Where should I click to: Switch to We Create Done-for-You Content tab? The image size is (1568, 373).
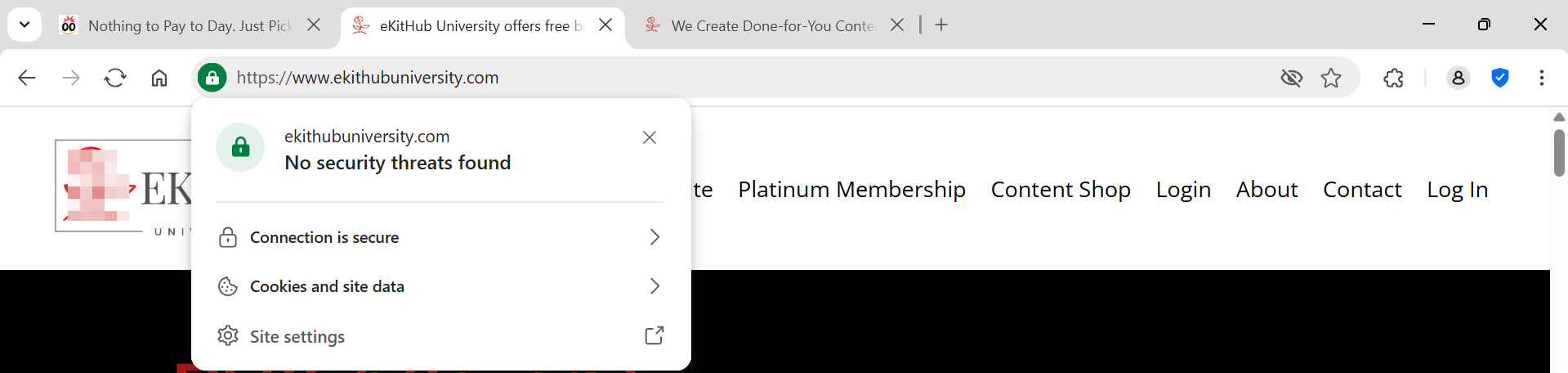768,25
